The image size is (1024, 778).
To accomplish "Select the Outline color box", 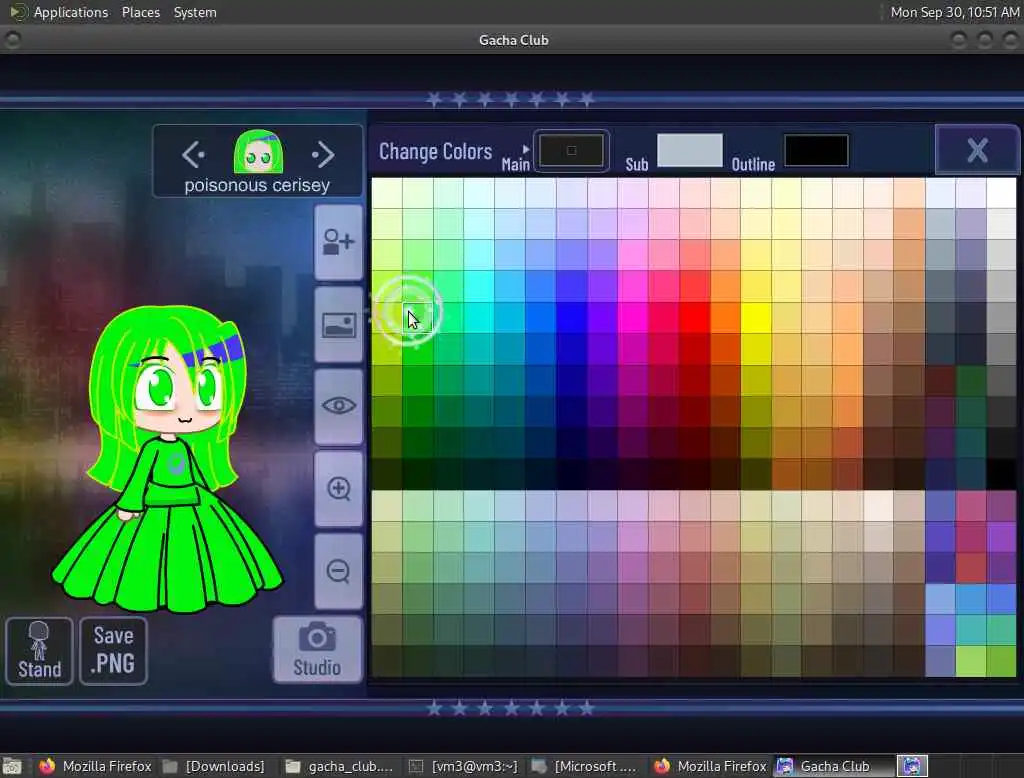I will 816,150.
